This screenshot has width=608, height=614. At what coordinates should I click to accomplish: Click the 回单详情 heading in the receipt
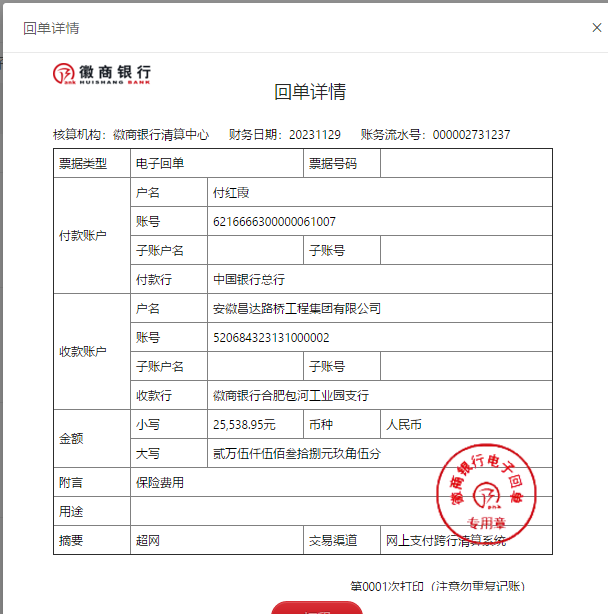point(310,92)
